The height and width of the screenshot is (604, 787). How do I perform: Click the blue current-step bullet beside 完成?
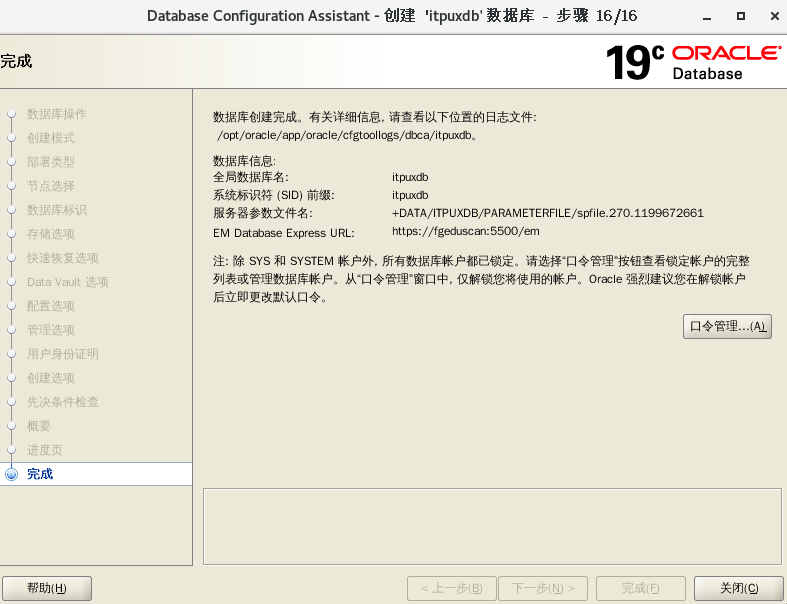pyautogui.click(x=11, y=474)
